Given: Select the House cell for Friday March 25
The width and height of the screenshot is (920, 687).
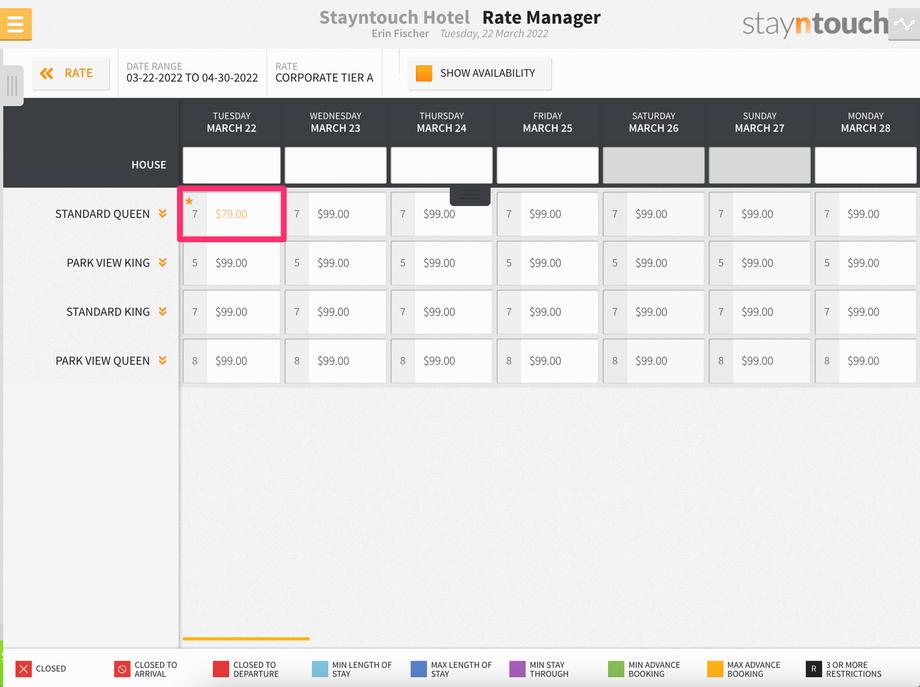Looking at the screenshot, I should pyautogui.click(x=547, y=165).
